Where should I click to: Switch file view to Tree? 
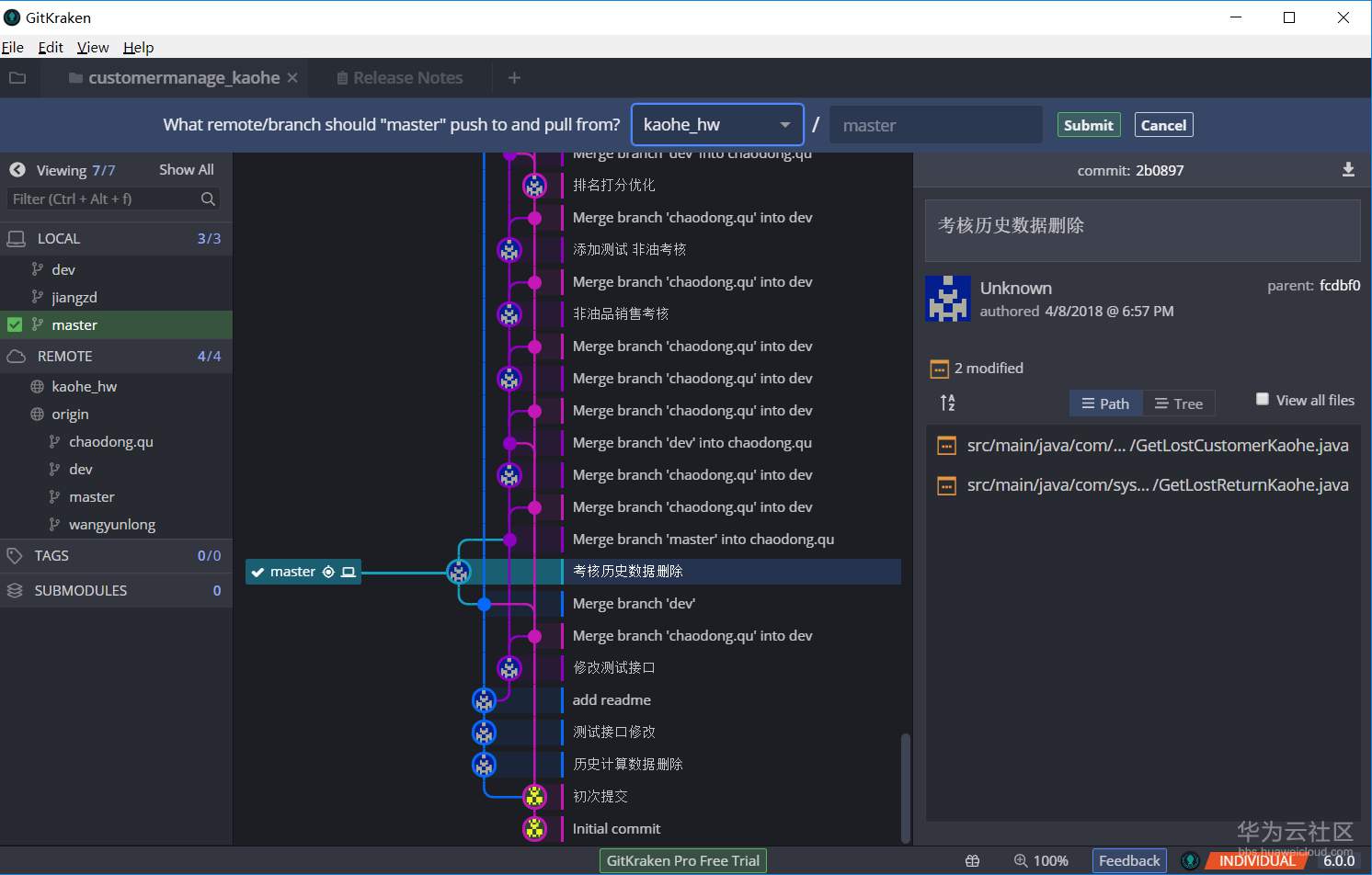point(1179,403)
